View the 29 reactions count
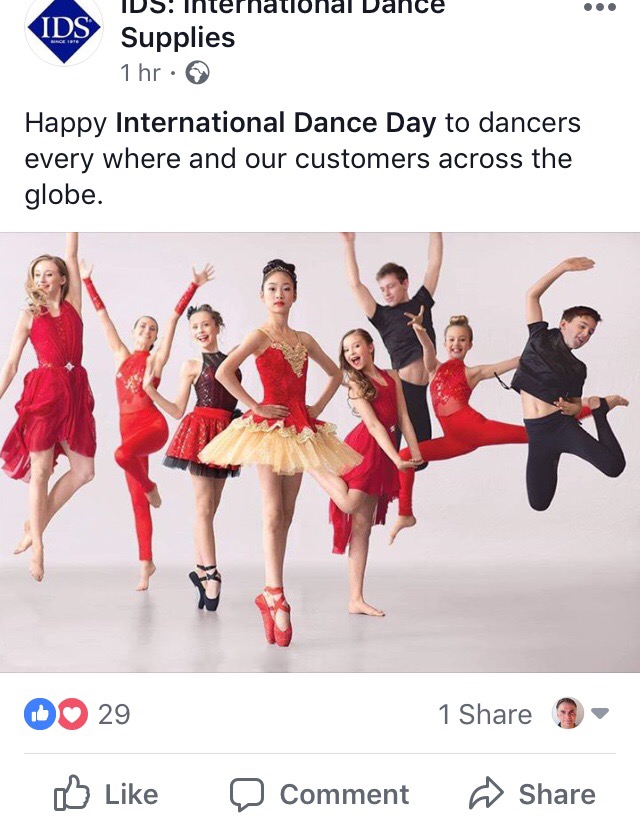The width and height of the screenshot is (640, 825). [x=114, y=715]
